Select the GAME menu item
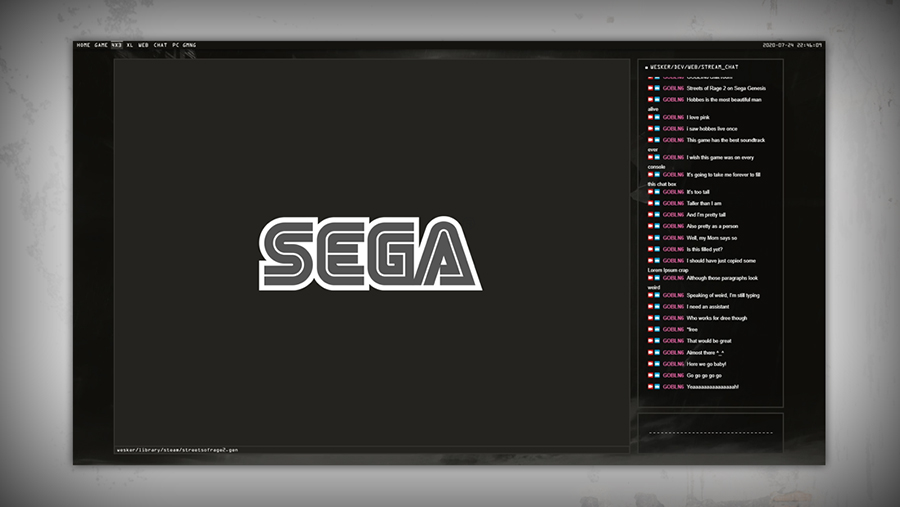 click(x=101, y=45)
